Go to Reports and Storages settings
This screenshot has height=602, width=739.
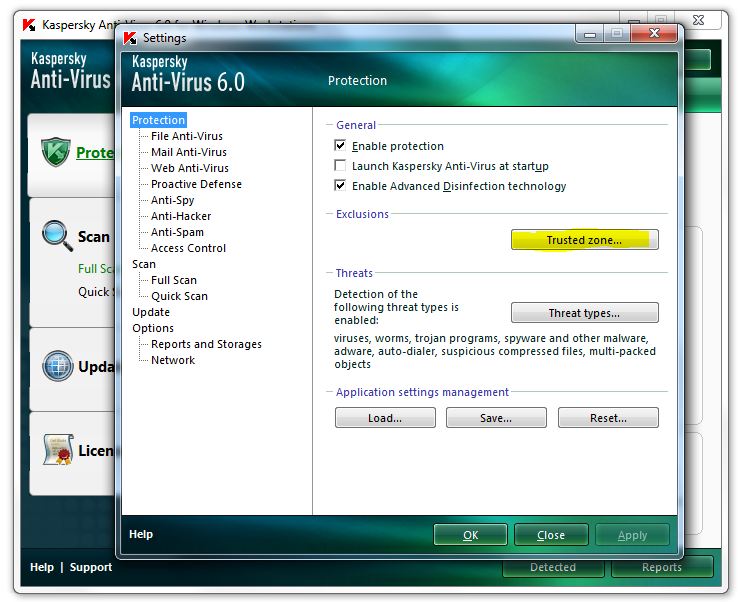(x=206, y=344)
